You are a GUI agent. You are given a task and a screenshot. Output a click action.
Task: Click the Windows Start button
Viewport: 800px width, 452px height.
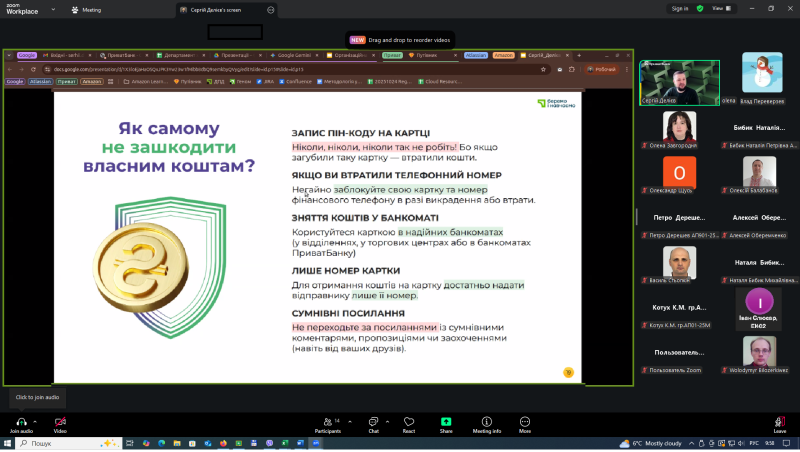pyautogui.click(x=9, y=443)
